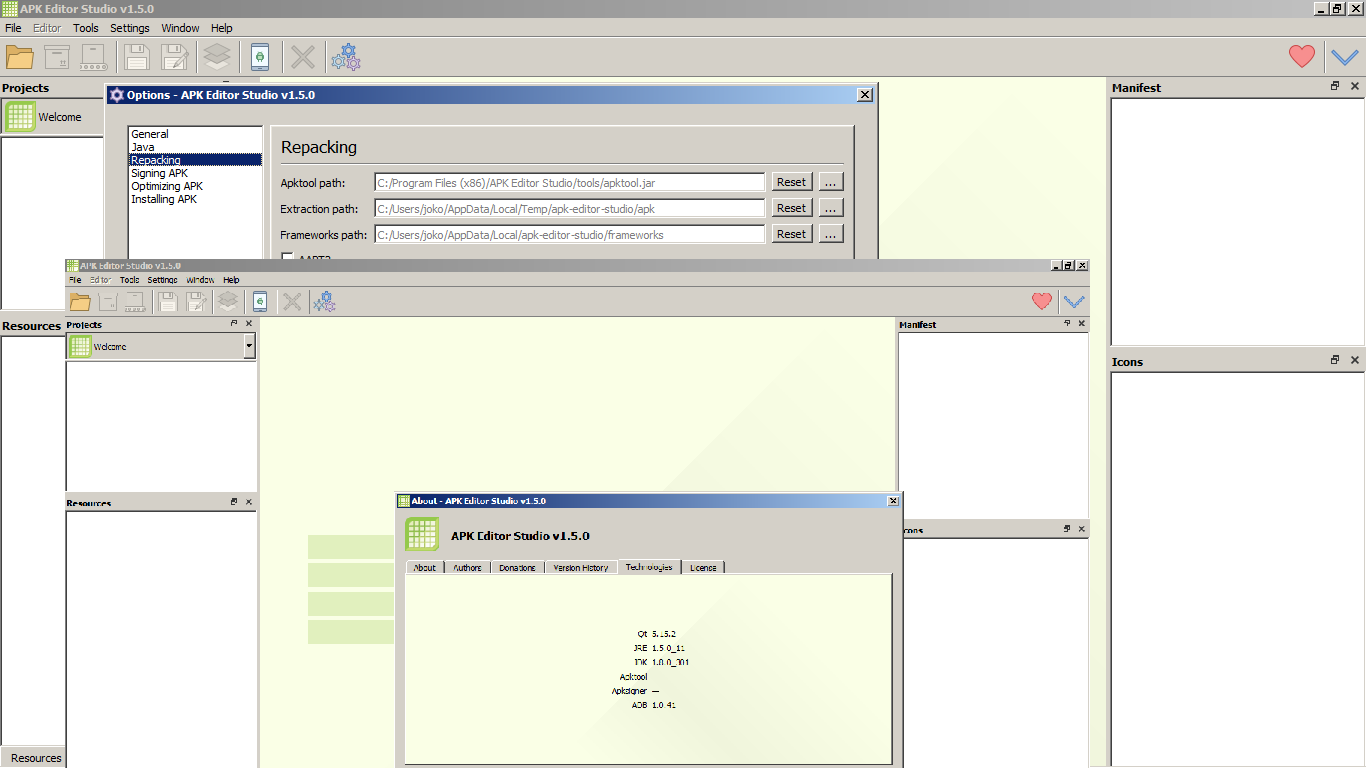Switch to the About tab in About dialog
The height and width of the screenshot is (768, 1366).
tap(425, 567)
